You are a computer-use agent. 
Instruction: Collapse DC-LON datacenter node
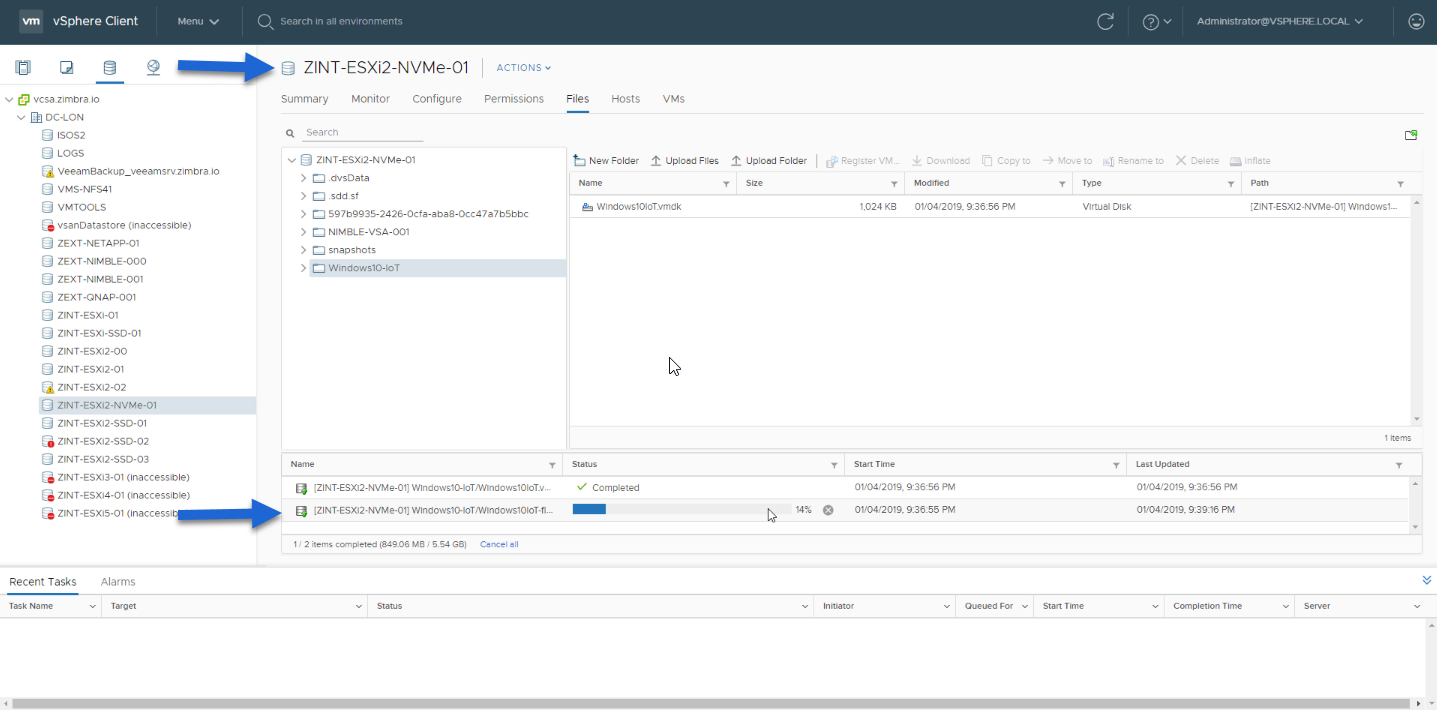click(x=21, y=117)
